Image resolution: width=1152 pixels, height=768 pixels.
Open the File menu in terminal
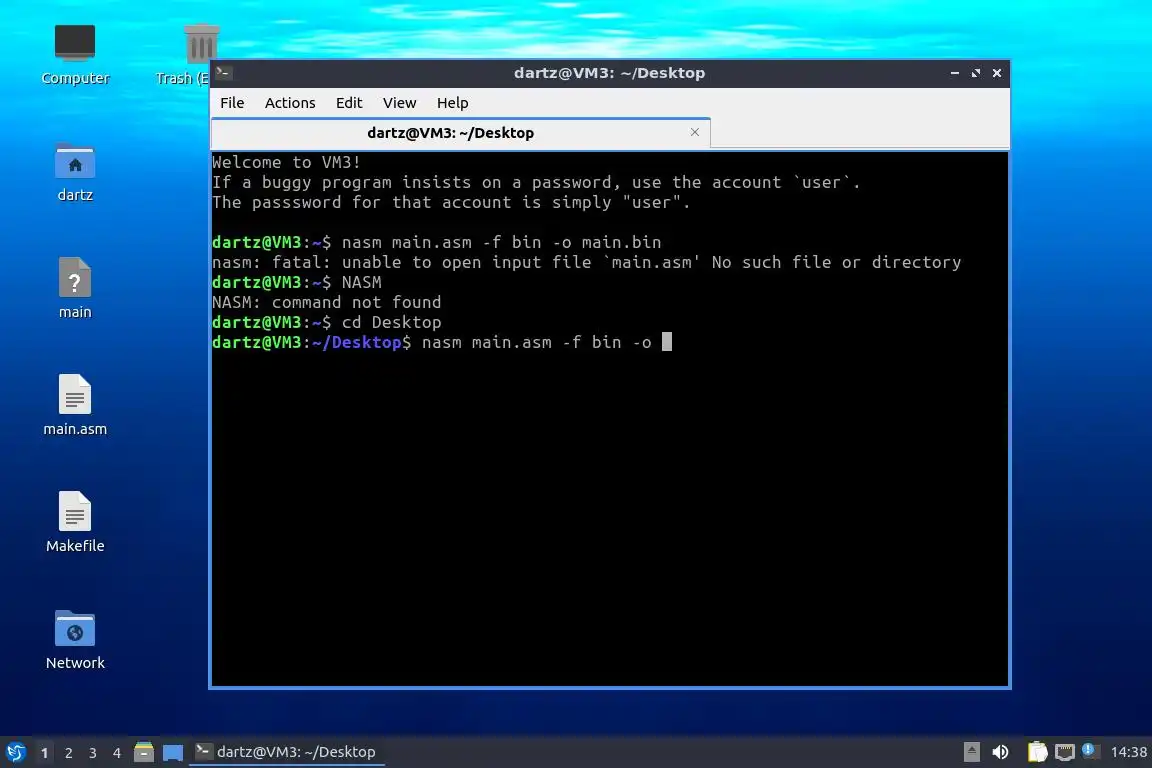click(x=232, y=103)
